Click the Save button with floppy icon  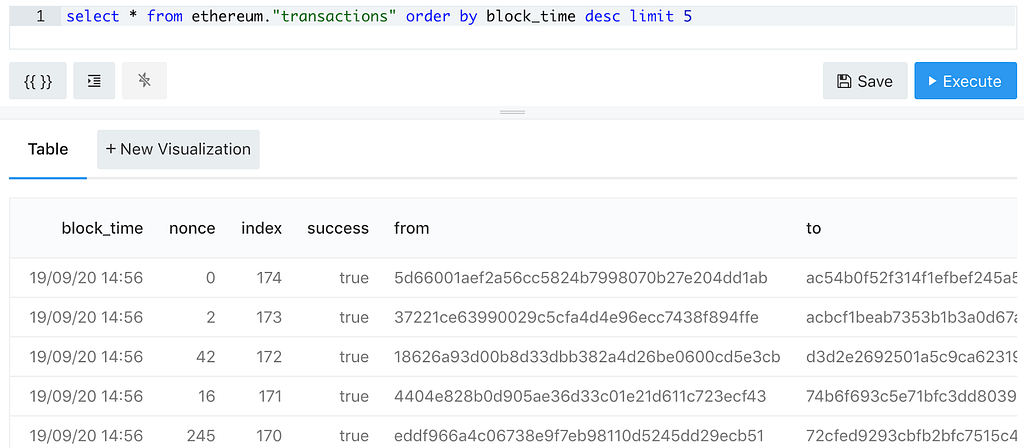865,81
